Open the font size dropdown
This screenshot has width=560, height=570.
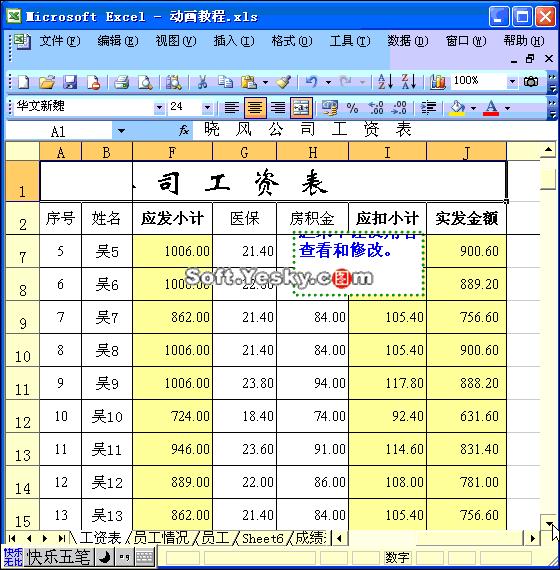(207, 108)
